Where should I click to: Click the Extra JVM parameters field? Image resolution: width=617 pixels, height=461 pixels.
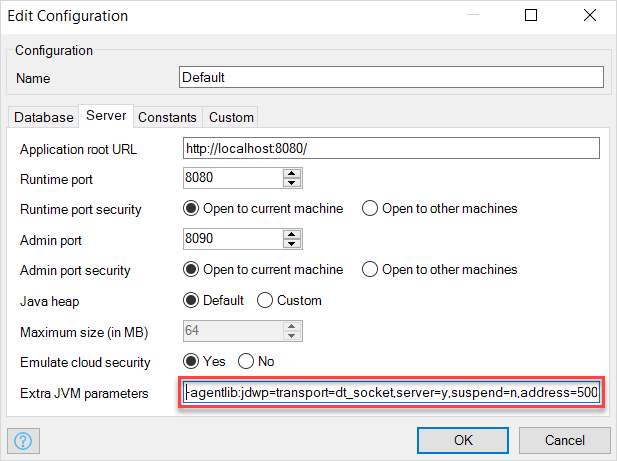click(392, 393)
